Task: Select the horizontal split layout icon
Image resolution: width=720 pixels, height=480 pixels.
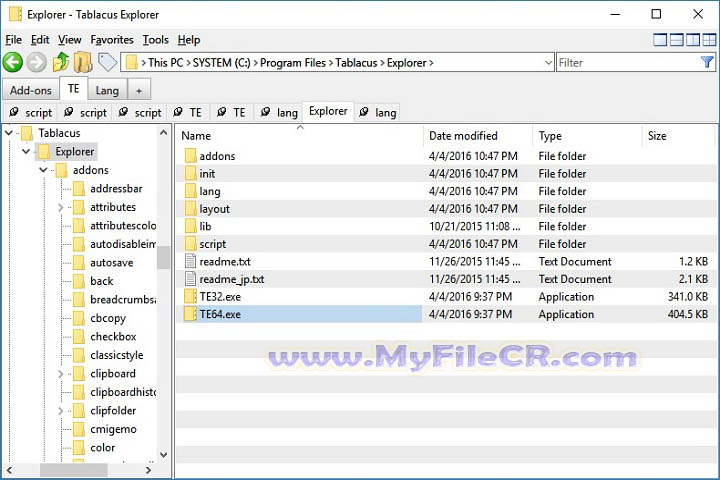Action: coord(676,40)
